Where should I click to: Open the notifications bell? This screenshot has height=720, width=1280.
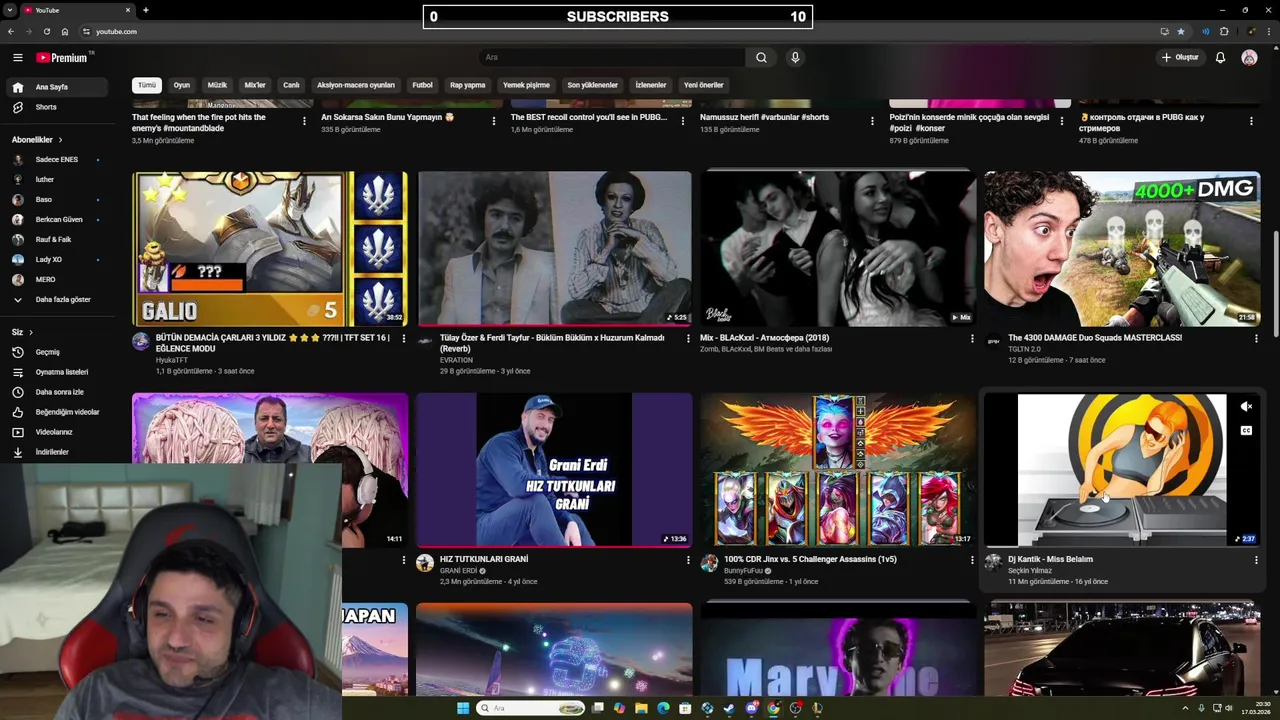pos(1220,58)
